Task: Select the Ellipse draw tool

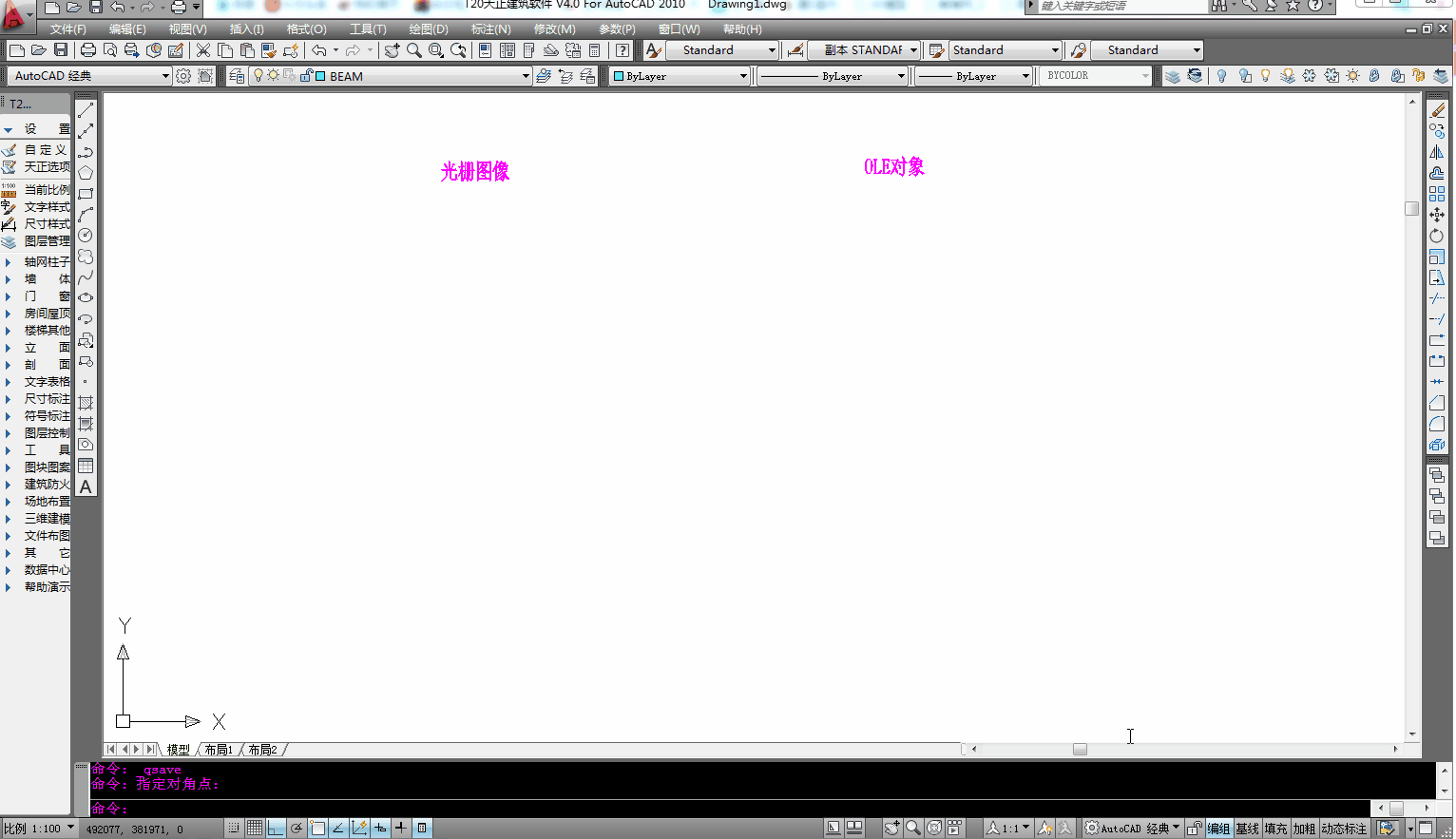Action: tap(86, 298)
